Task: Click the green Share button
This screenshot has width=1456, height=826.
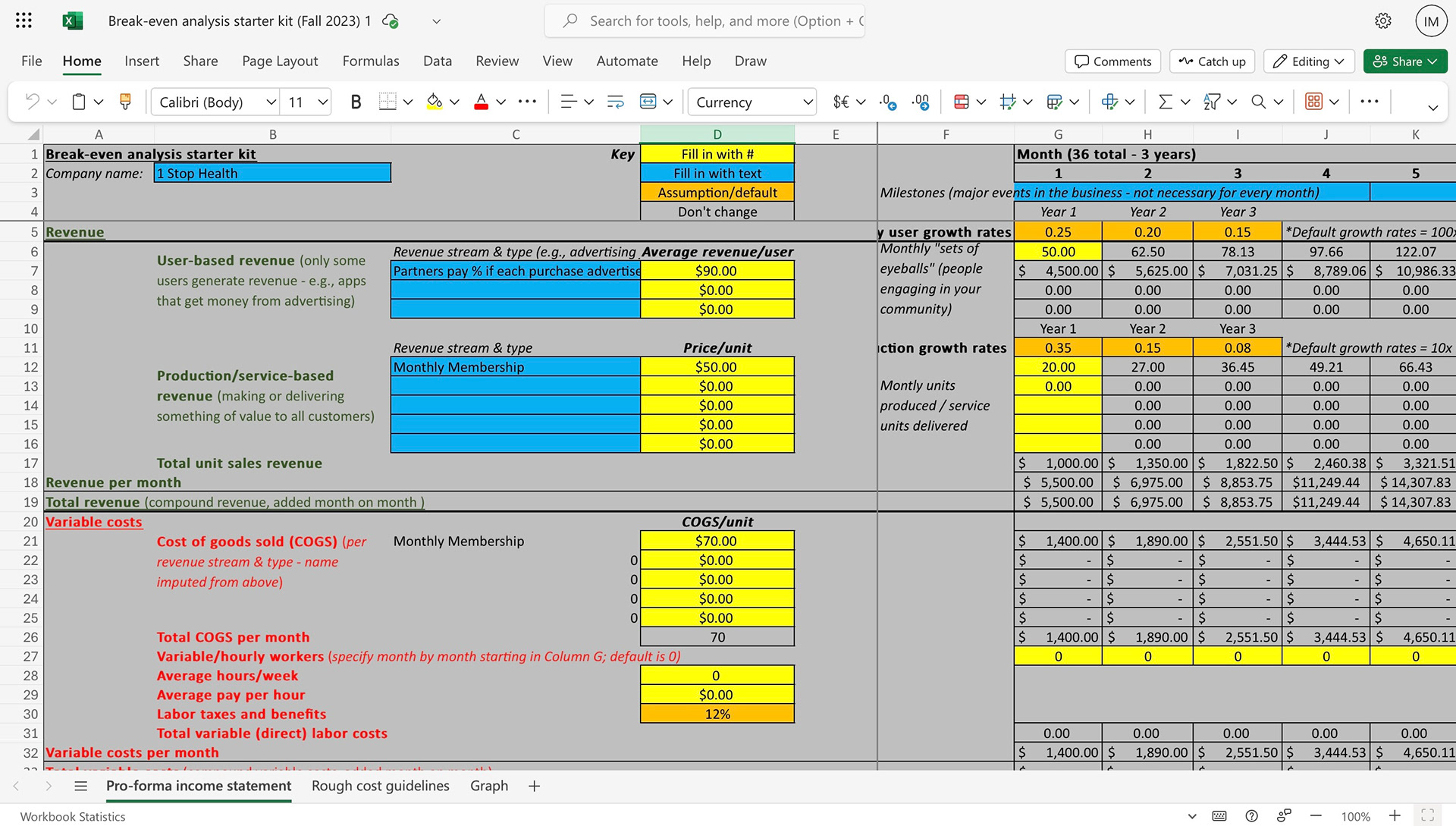Action: 1405,61
